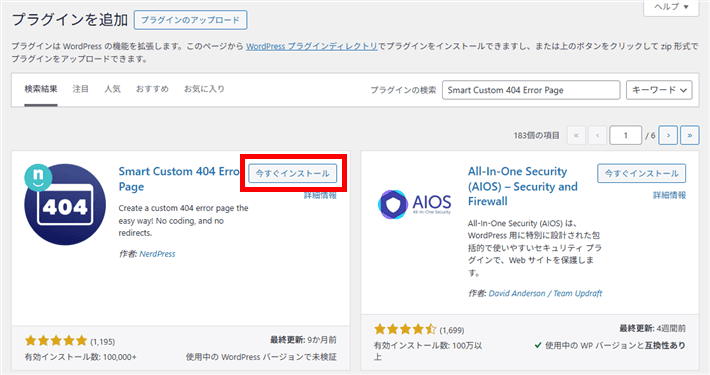The height and width of the screenshot is (375, 710).
Task: Click the AIOS plugin logo
Action: [414, 205]
